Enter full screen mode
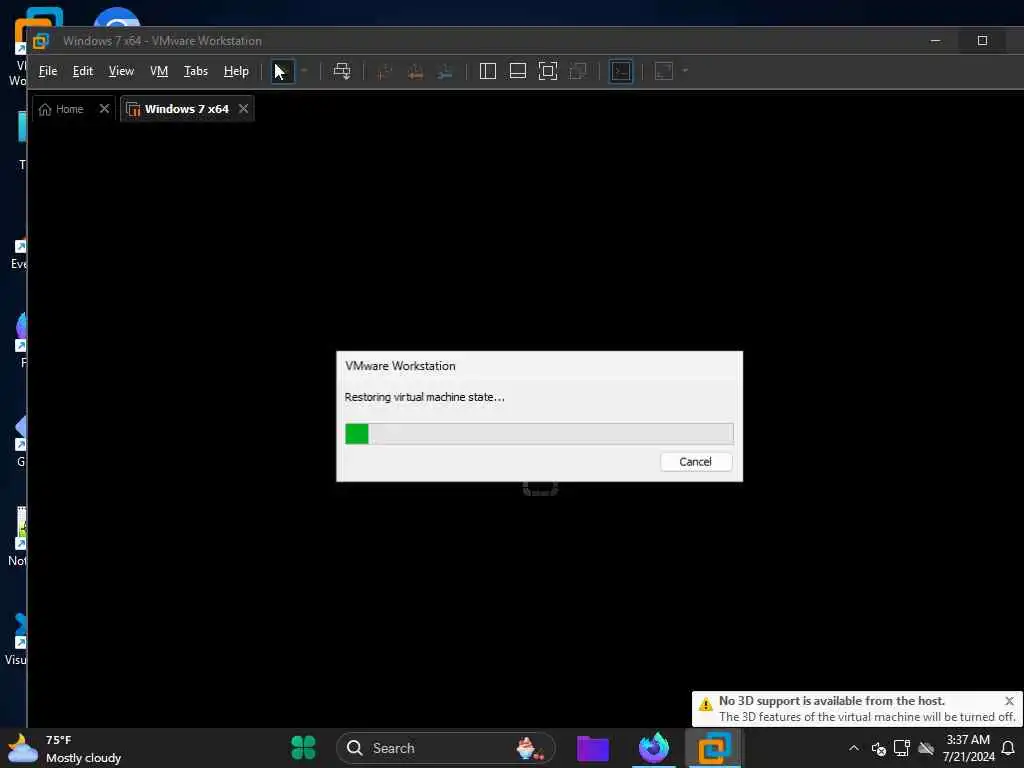The height and width of the screenshot is (768, 1024). pos(548,71)
